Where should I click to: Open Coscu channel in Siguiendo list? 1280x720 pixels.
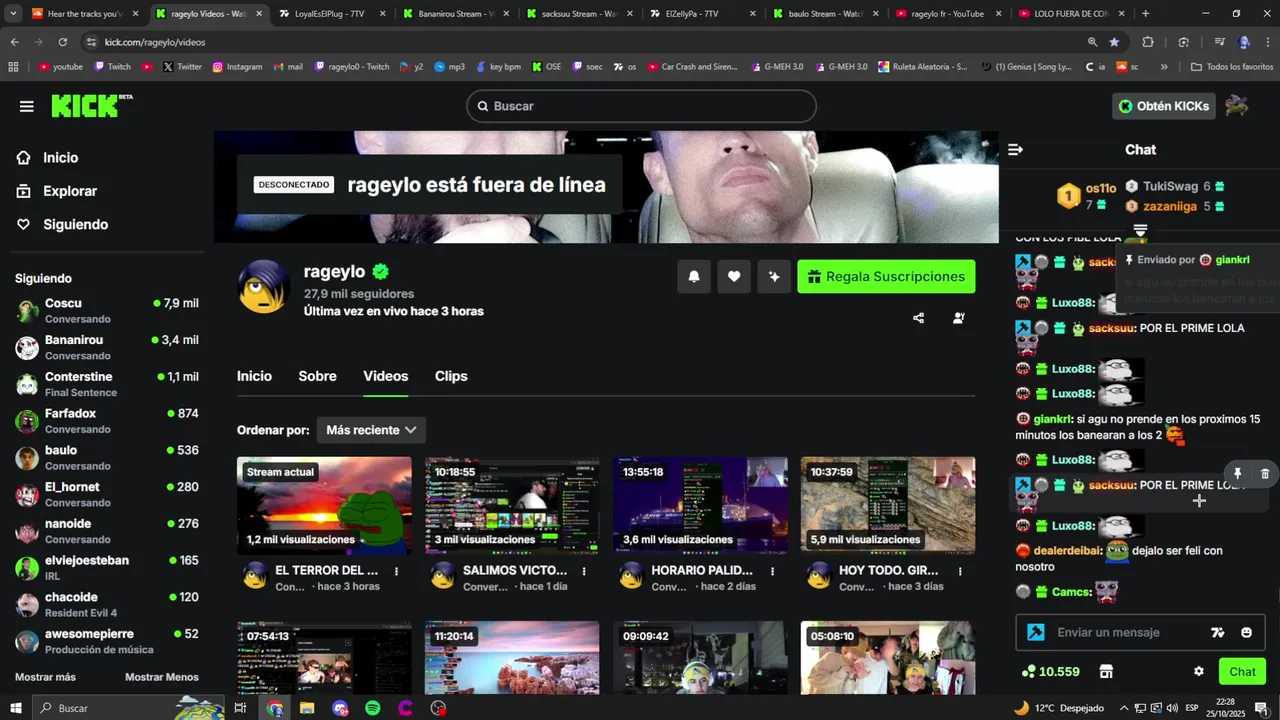pos(107,311)
